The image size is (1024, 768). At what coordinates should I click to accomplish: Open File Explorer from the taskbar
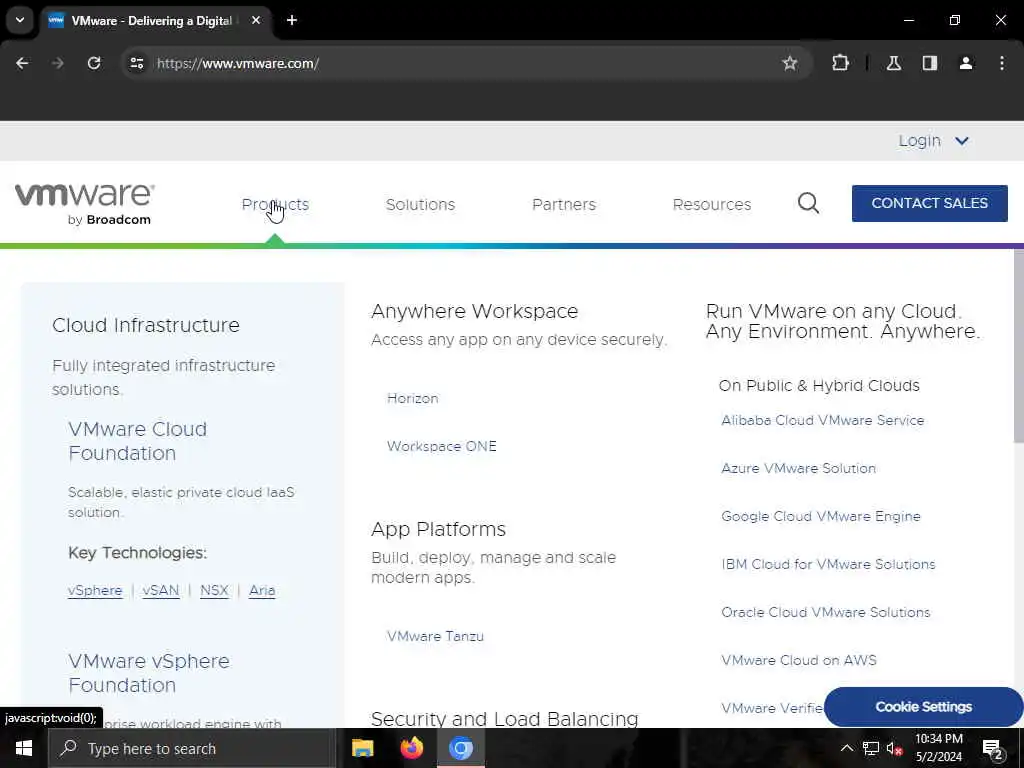pos(362,748)
